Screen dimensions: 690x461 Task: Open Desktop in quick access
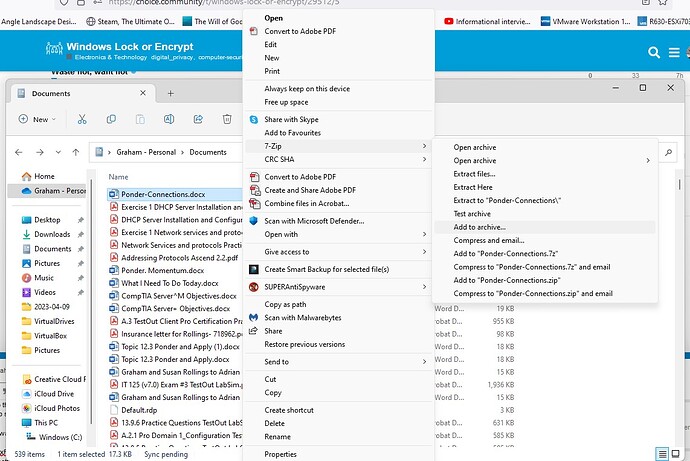click(47, 220)
